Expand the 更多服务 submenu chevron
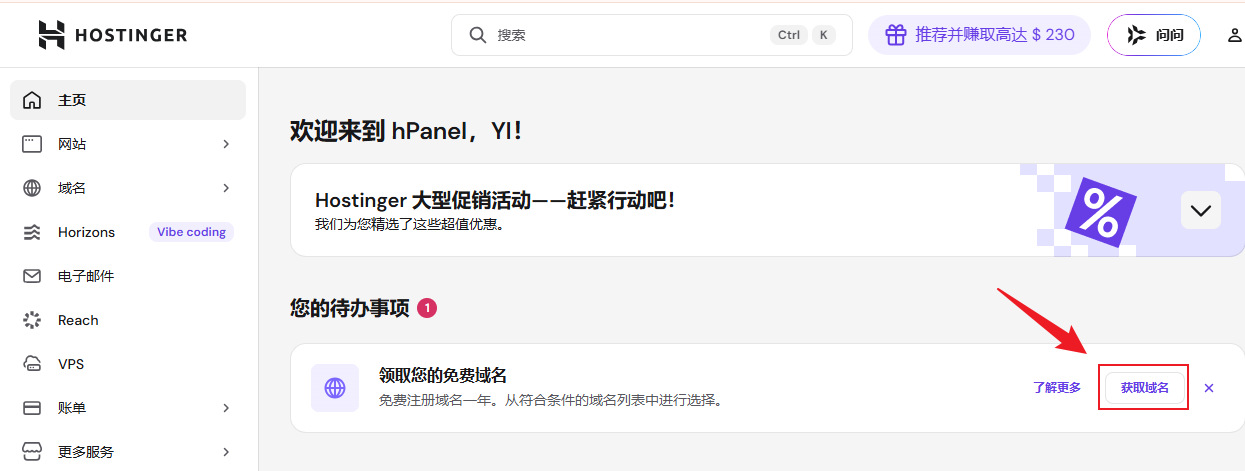Screen dimensions: 1245x471 point(226,451)
